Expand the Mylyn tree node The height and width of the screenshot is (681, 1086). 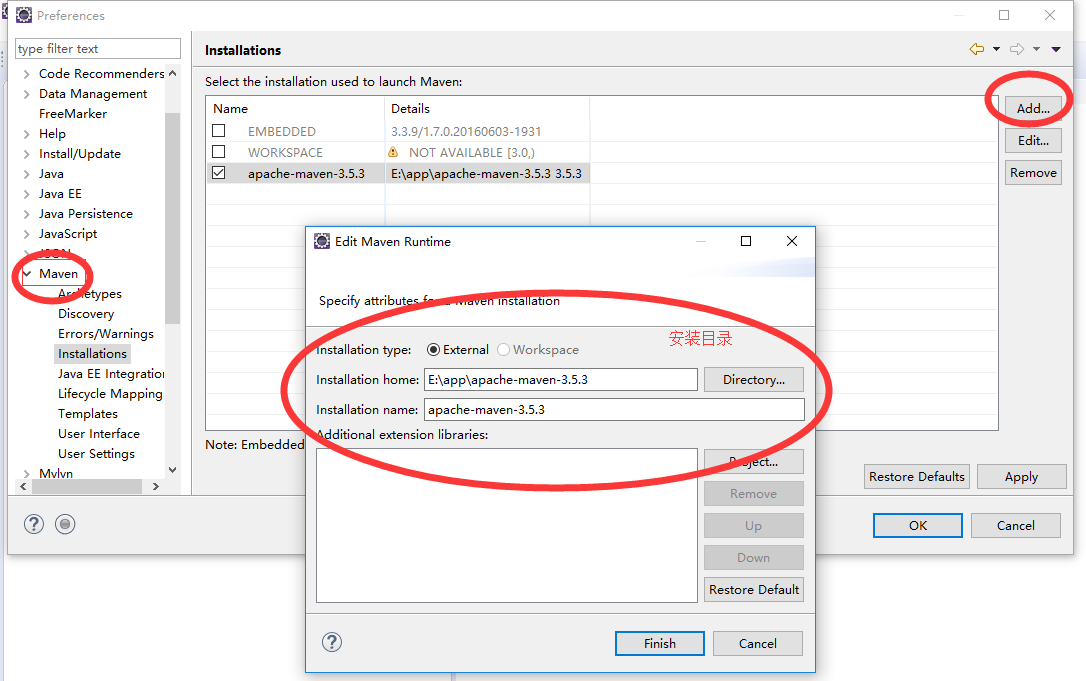point(26,474)
